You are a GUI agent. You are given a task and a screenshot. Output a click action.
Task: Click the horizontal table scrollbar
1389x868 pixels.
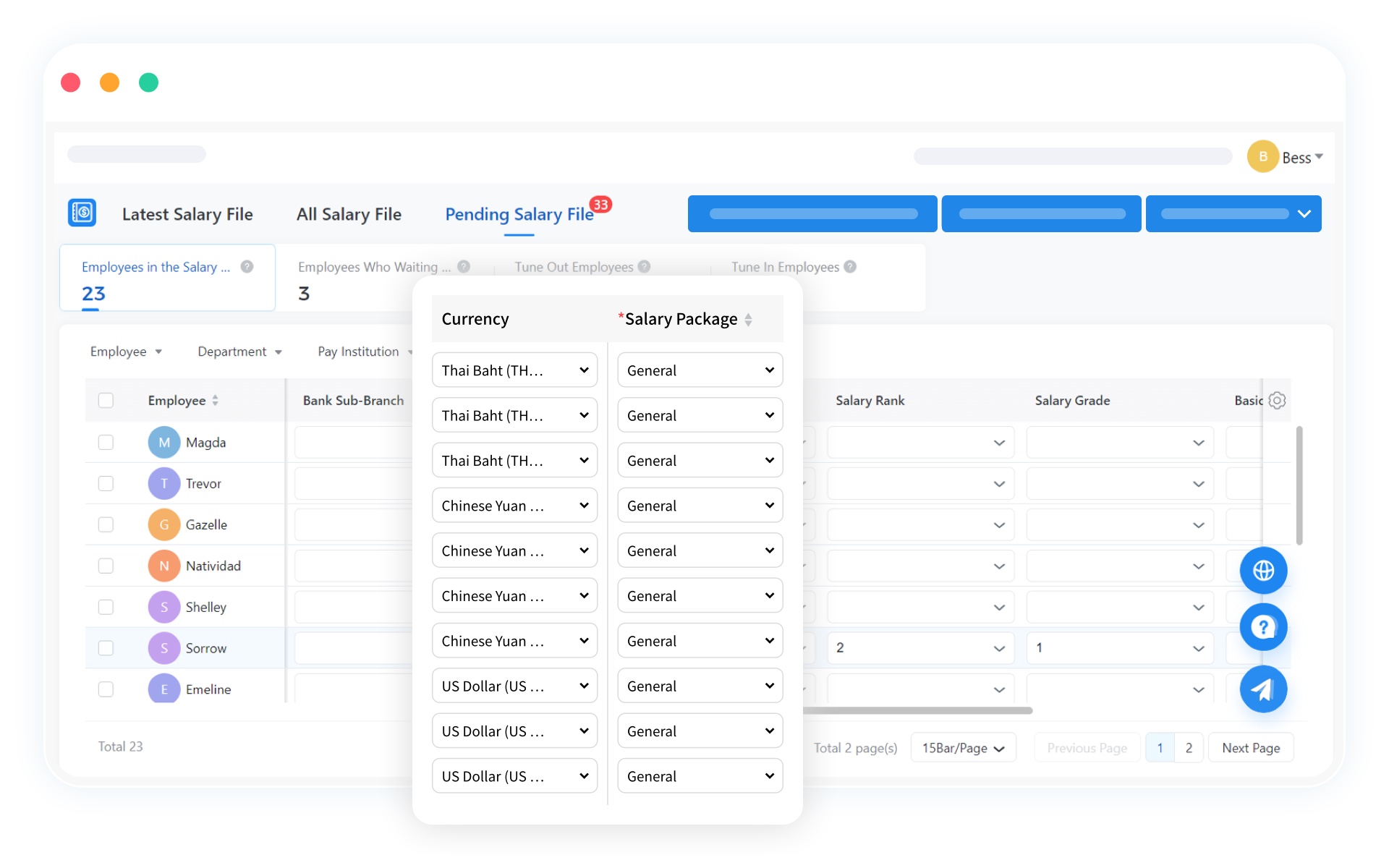click(x=917, y=710)
